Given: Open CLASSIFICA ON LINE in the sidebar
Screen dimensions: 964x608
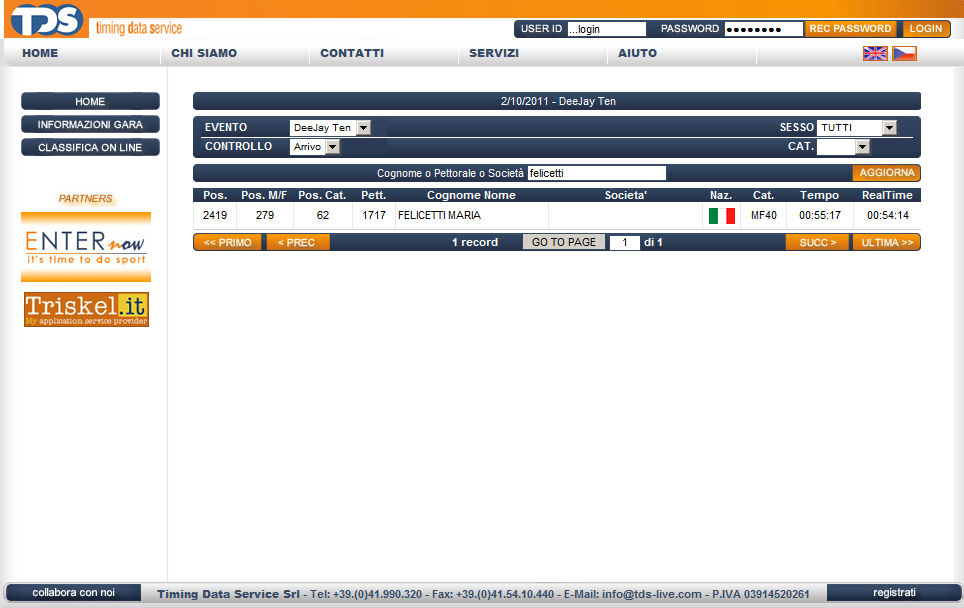Looking at the screenshot, I should pos(90,148).
